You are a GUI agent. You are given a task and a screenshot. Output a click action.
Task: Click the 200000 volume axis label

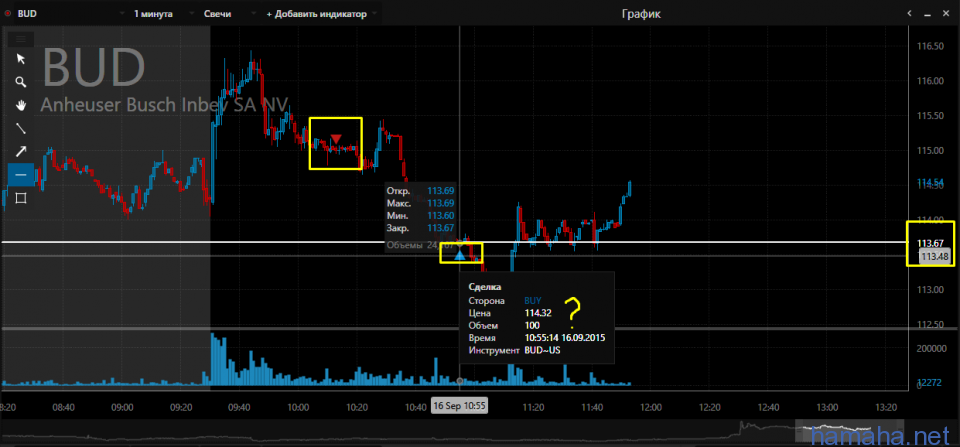(x=931, y=348)
